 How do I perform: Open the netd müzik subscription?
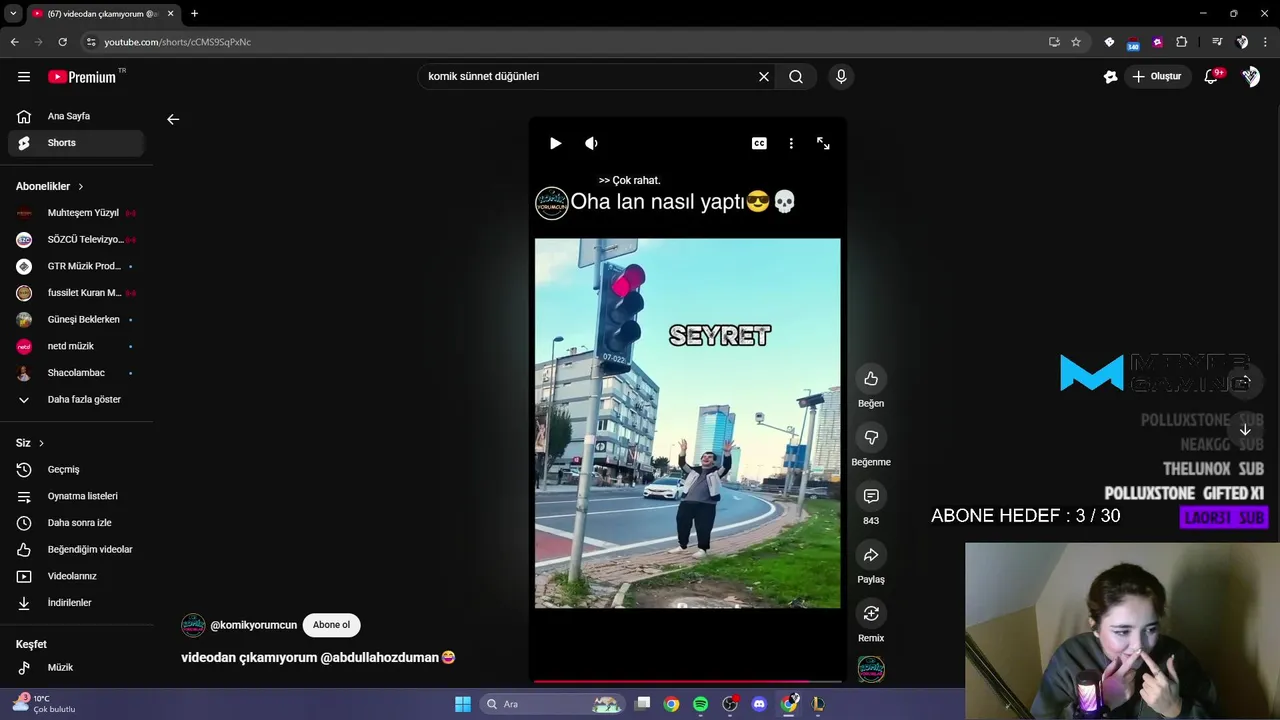(x=76, y=346)
